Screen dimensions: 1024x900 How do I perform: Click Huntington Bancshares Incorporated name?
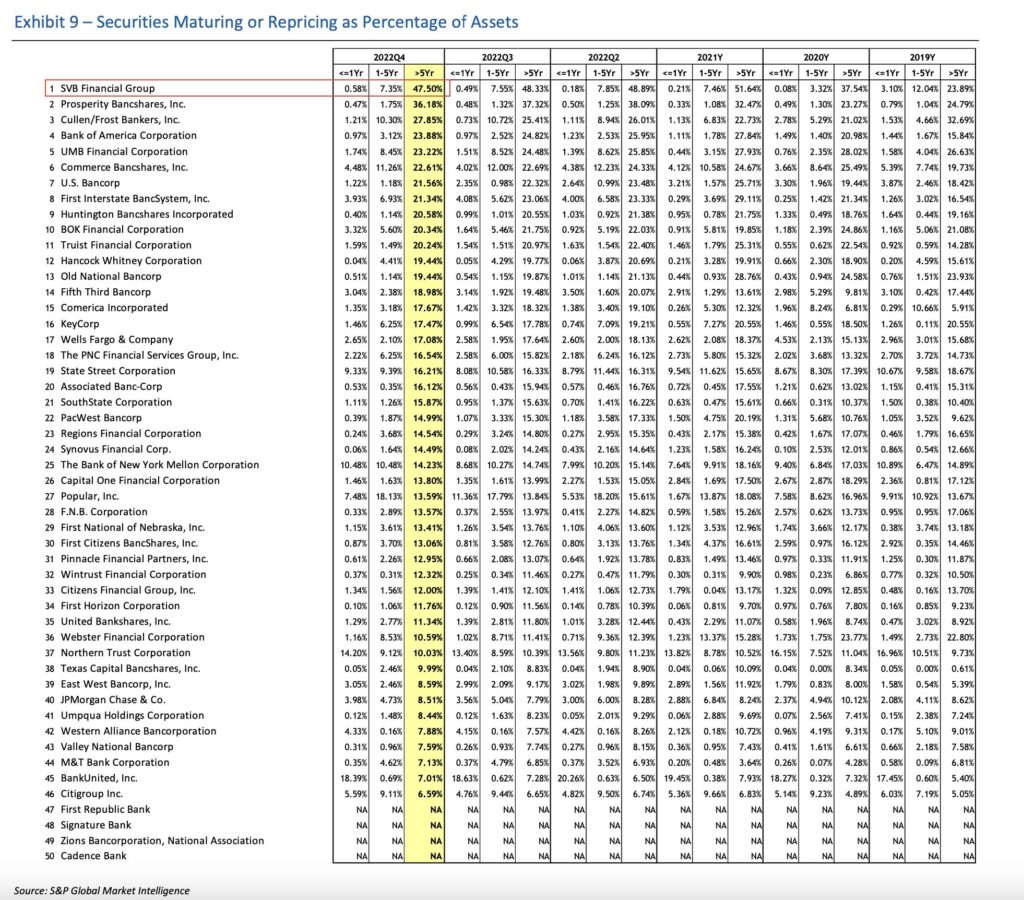(147, 214)
